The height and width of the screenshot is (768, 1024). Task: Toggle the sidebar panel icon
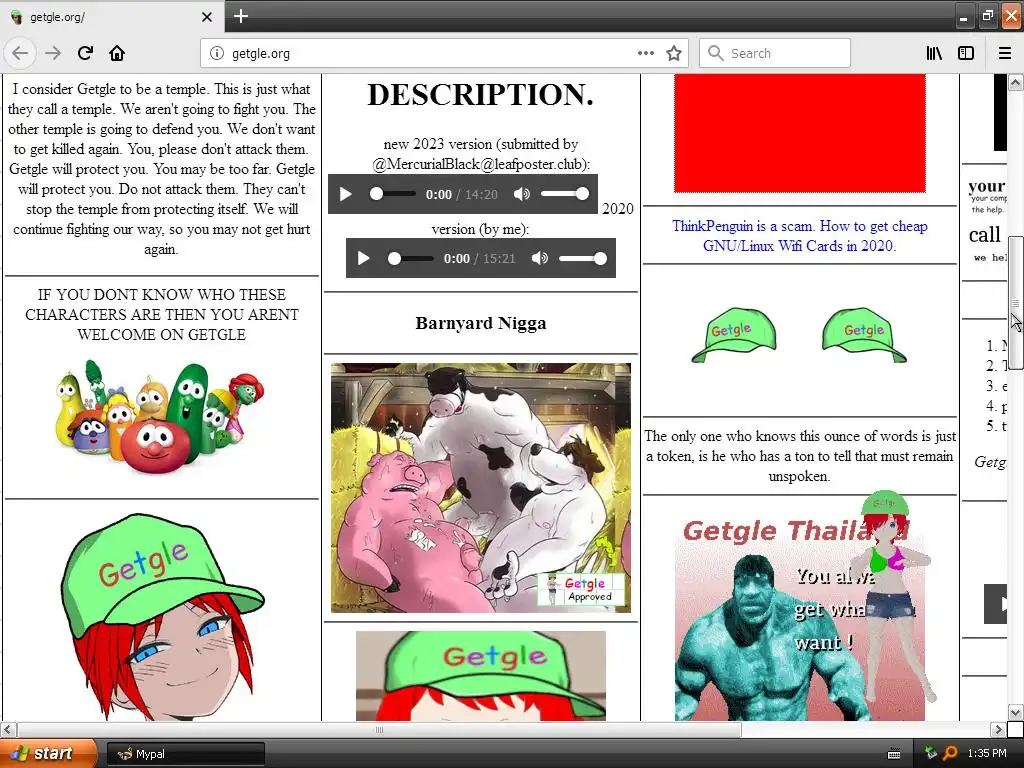[966, 53]
